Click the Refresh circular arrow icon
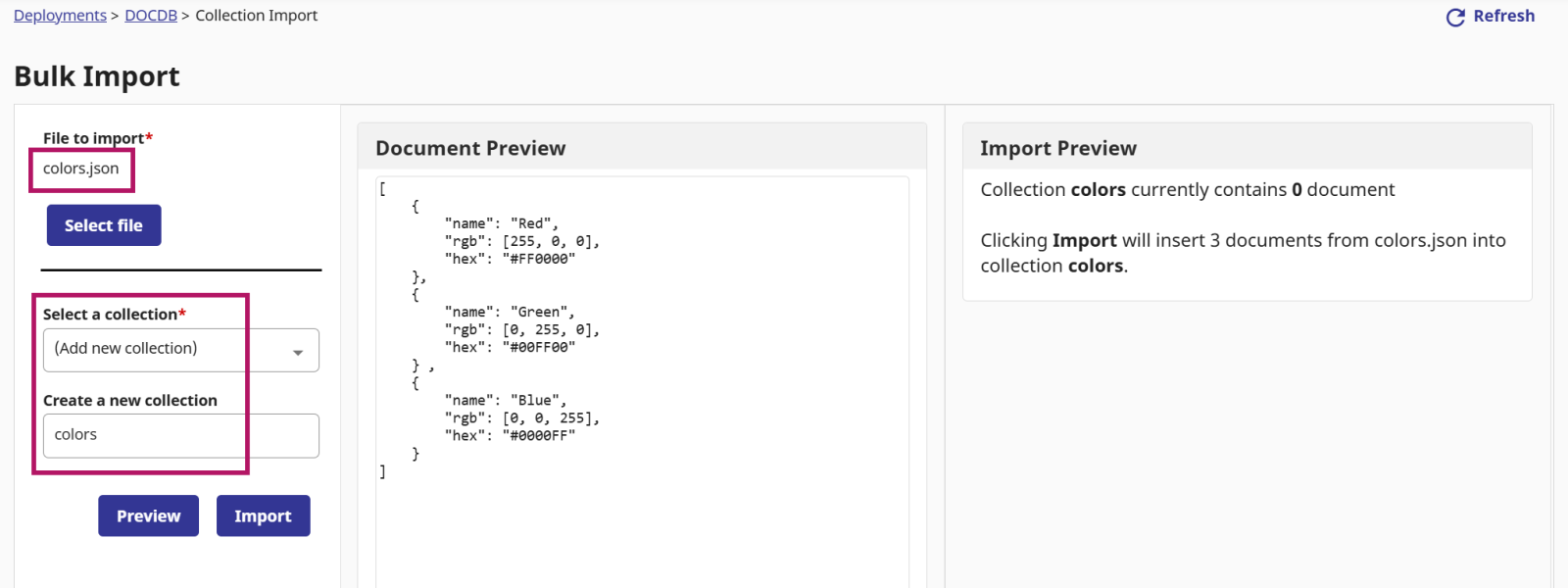 [1455, 18]
